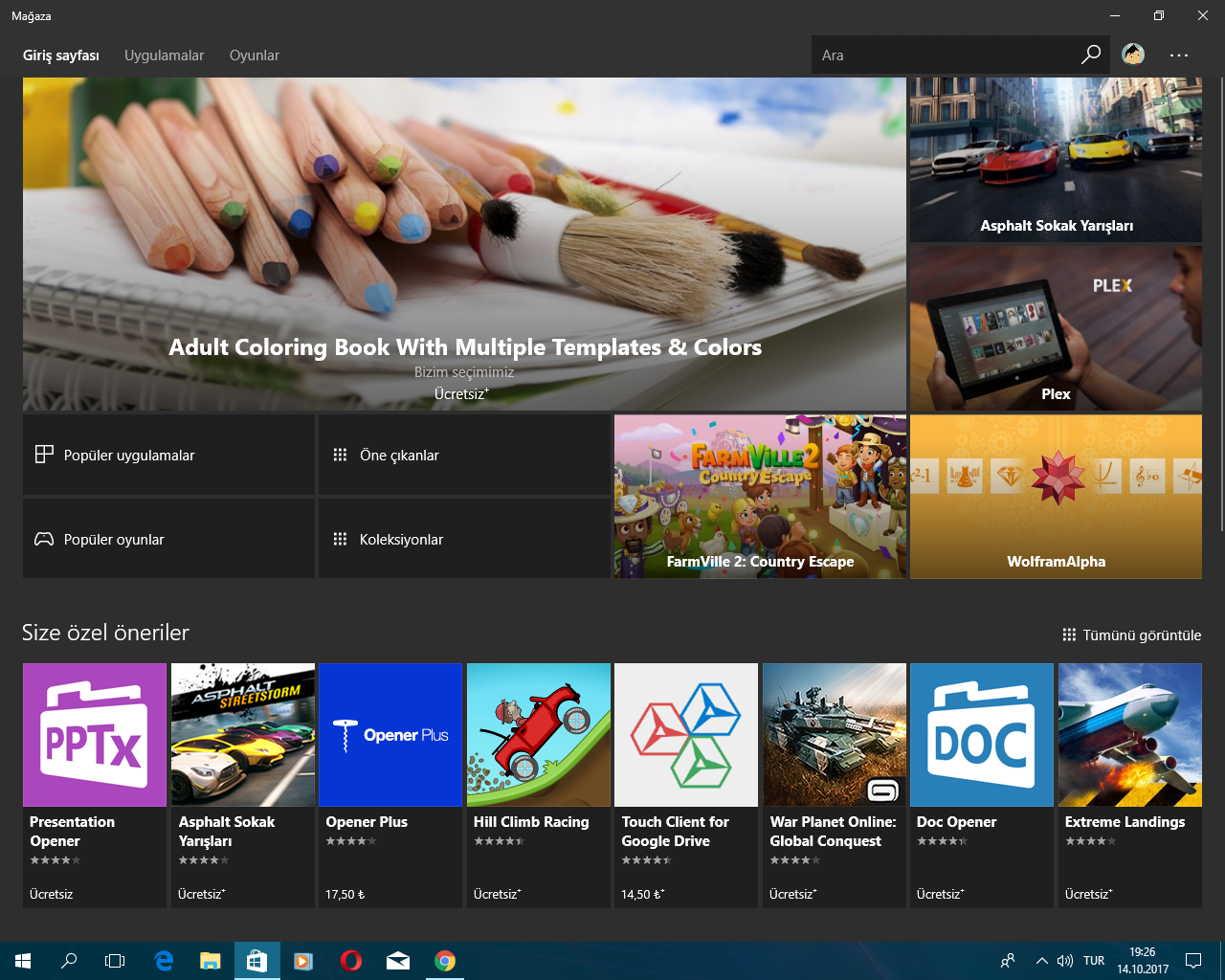Open Popüler uygulamalar tile

point(168,455)
